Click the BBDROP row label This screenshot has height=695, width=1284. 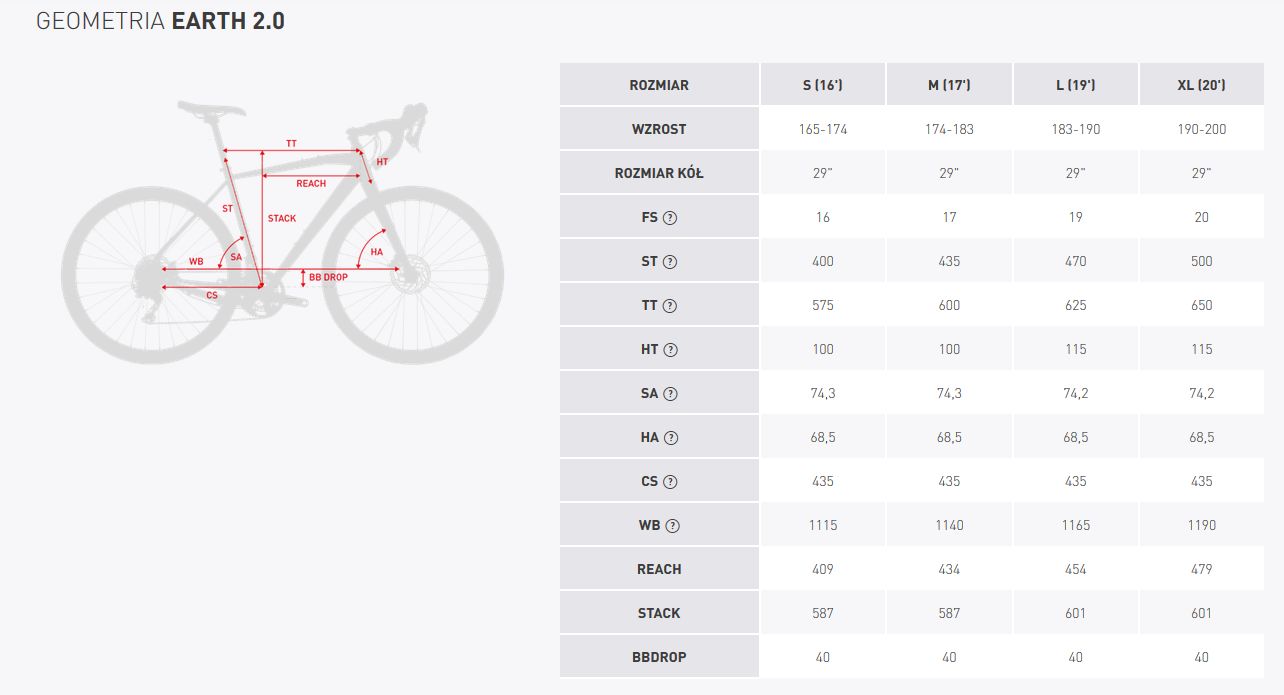pos(659,657)
